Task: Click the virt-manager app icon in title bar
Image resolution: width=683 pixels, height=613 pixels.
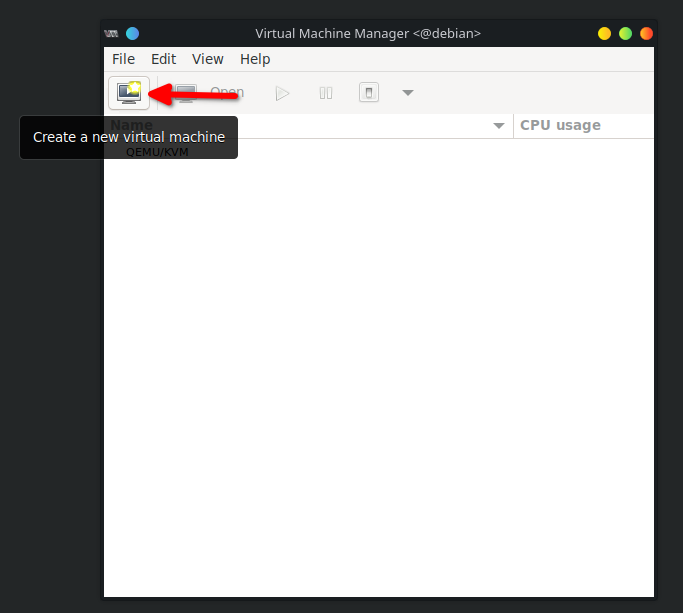Action: pyautogui.click(x=111, y=33)
